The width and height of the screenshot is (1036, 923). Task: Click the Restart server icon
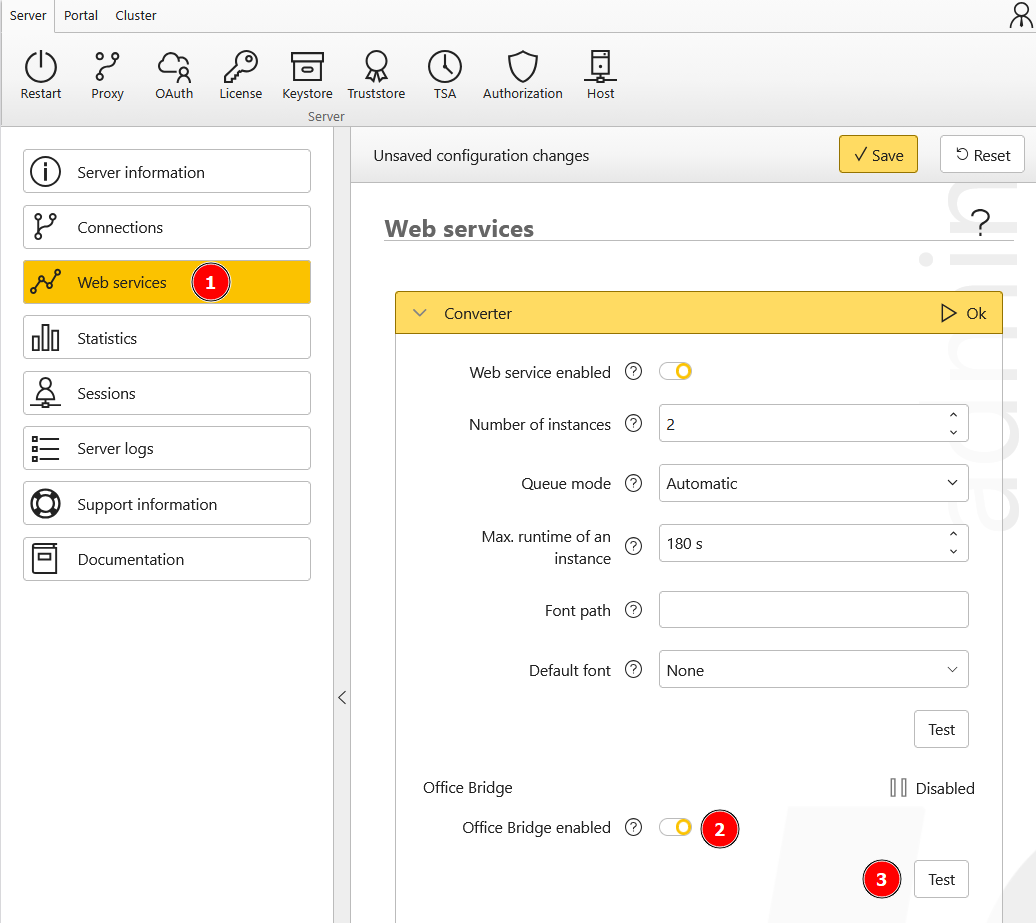coord(41,68)
